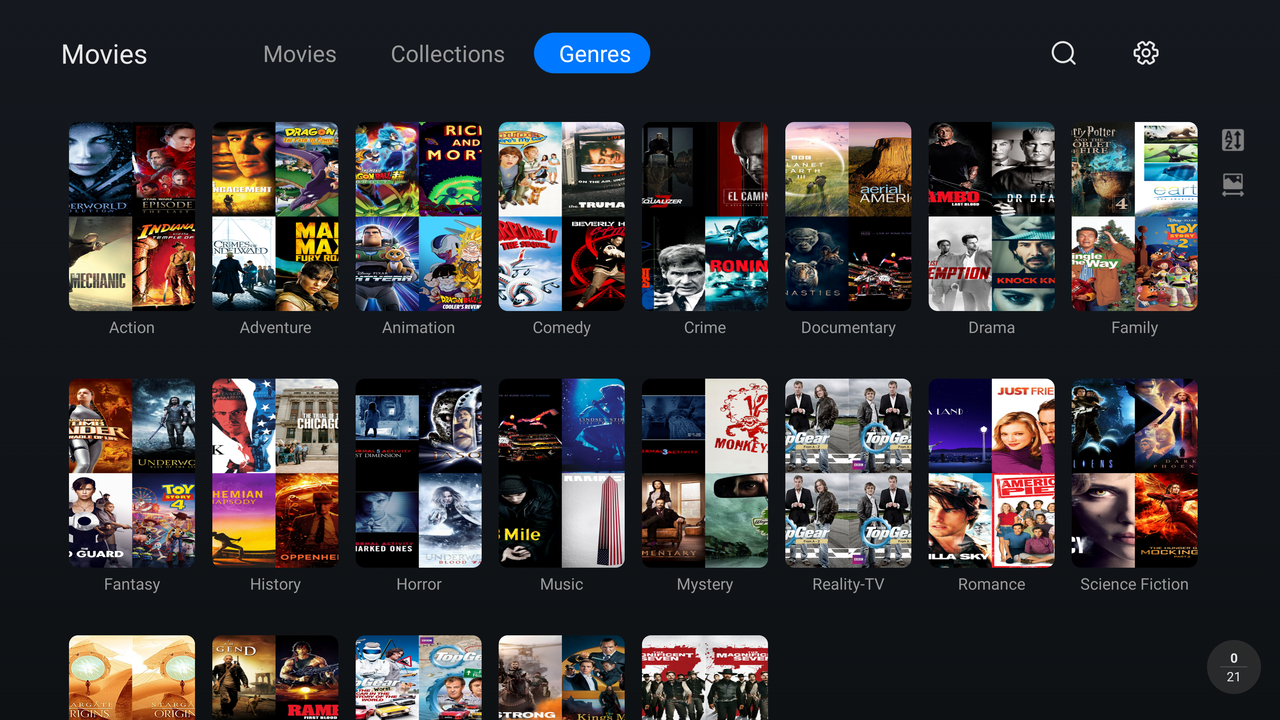
Task: Open the History genre thumbnail
Action: pos(275,473)
